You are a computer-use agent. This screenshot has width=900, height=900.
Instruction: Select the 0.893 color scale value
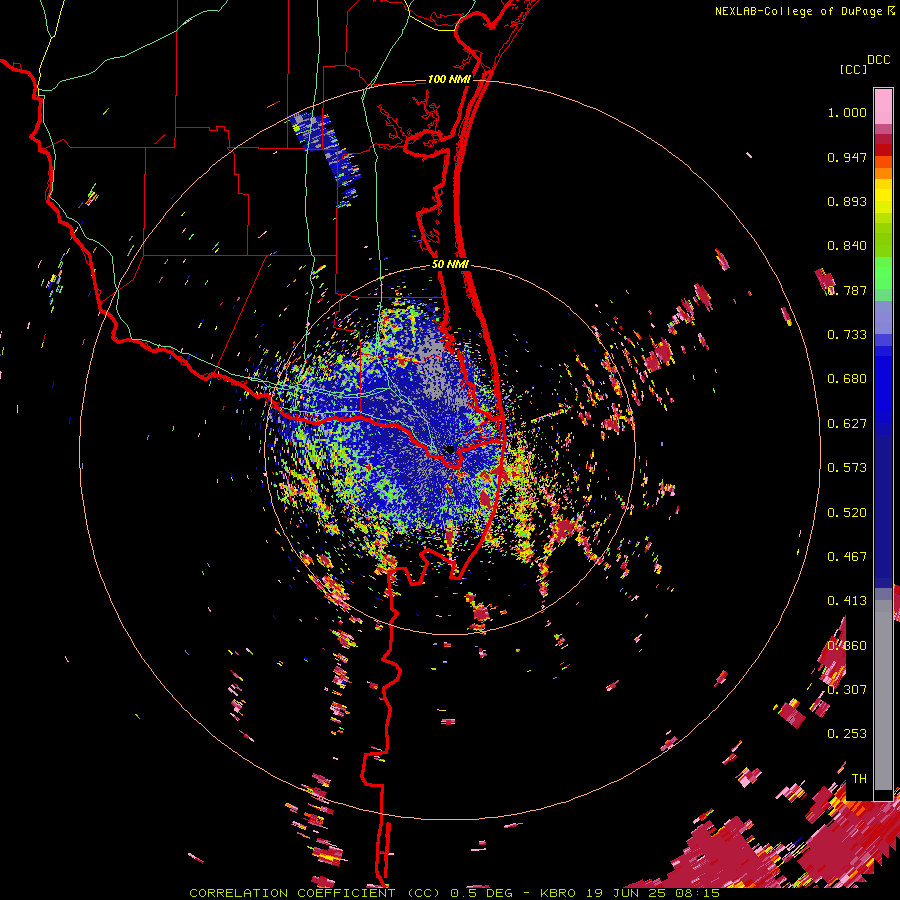coord(847,201)
